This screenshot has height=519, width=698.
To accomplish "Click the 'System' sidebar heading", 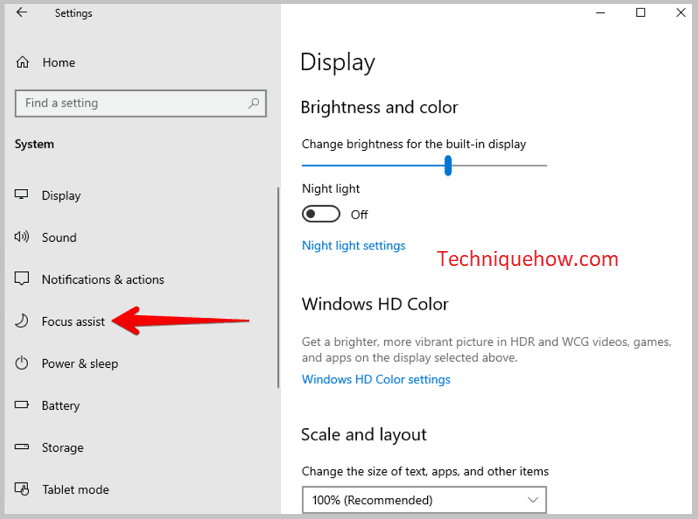I will pyautogui.click(x=34, y=144).
